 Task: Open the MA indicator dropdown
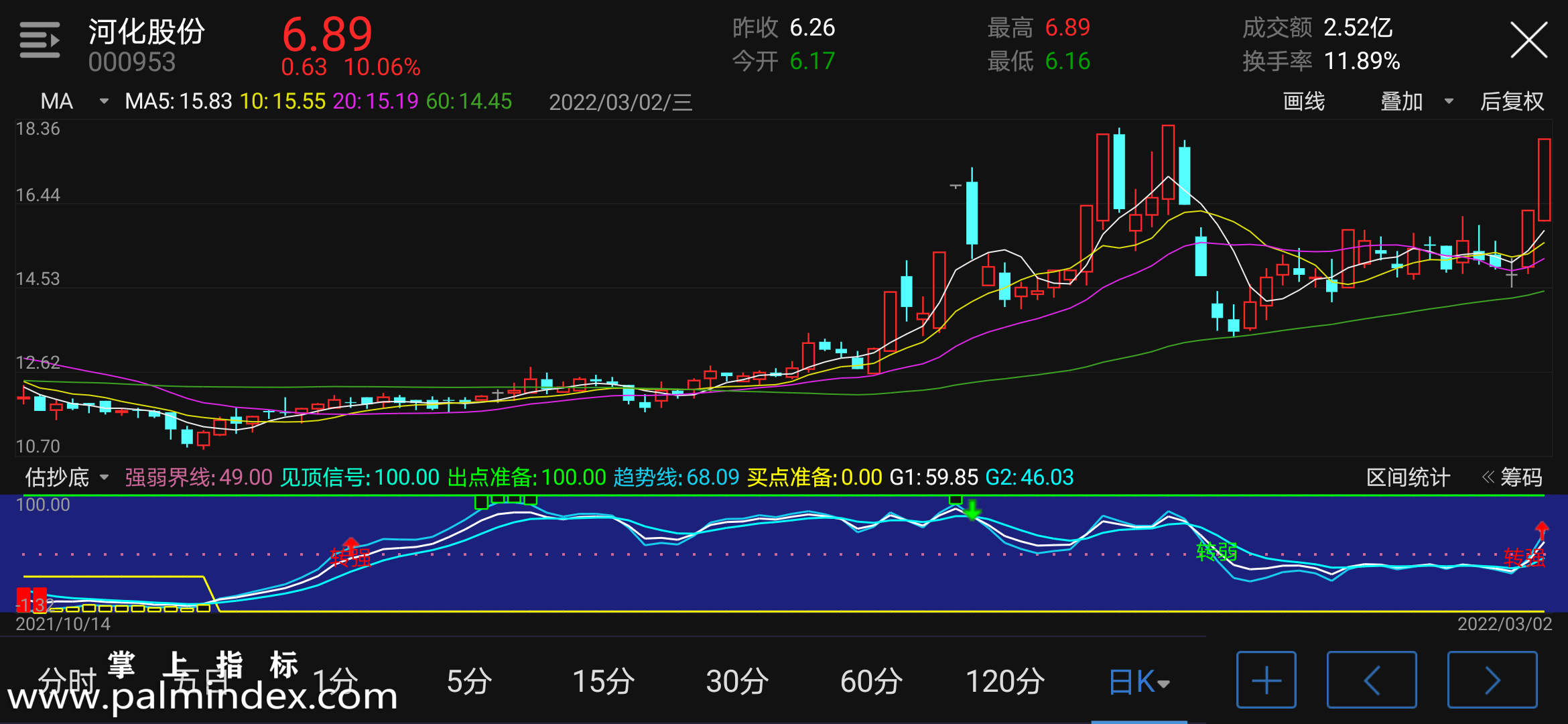(x=74, y=101)
